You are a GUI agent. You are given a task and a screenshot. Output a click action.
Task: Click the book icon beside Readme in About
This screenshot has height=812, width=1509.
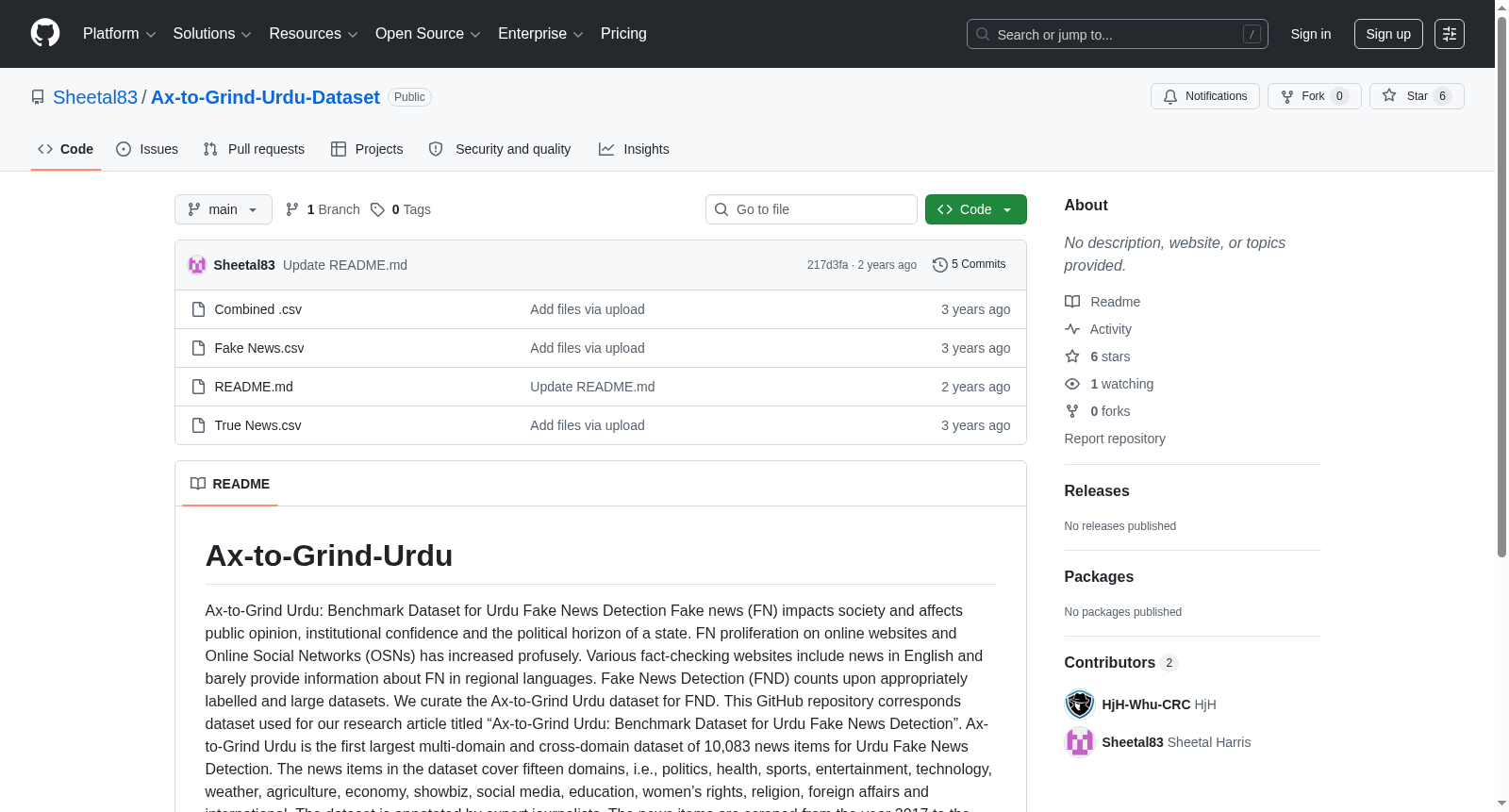(x=1072, y=302)
